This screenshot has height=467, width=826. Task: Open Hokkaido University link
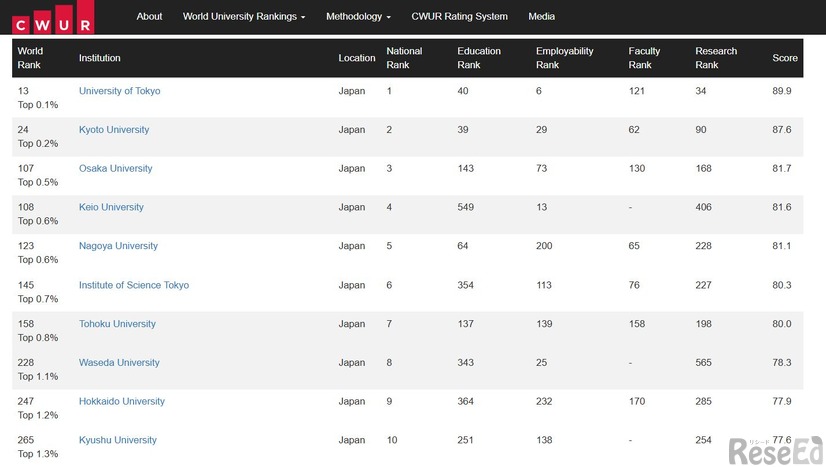[x=122, y=401]
